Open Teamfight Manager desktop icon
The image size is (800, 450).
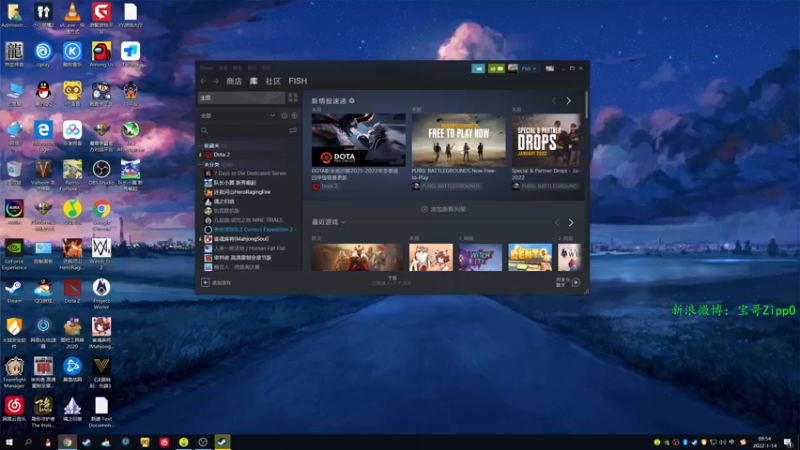(14, 372)
